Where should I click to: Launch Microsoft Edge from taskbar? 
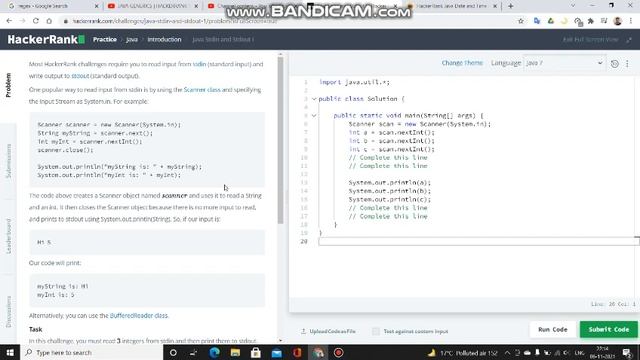[x=214, y=352]
